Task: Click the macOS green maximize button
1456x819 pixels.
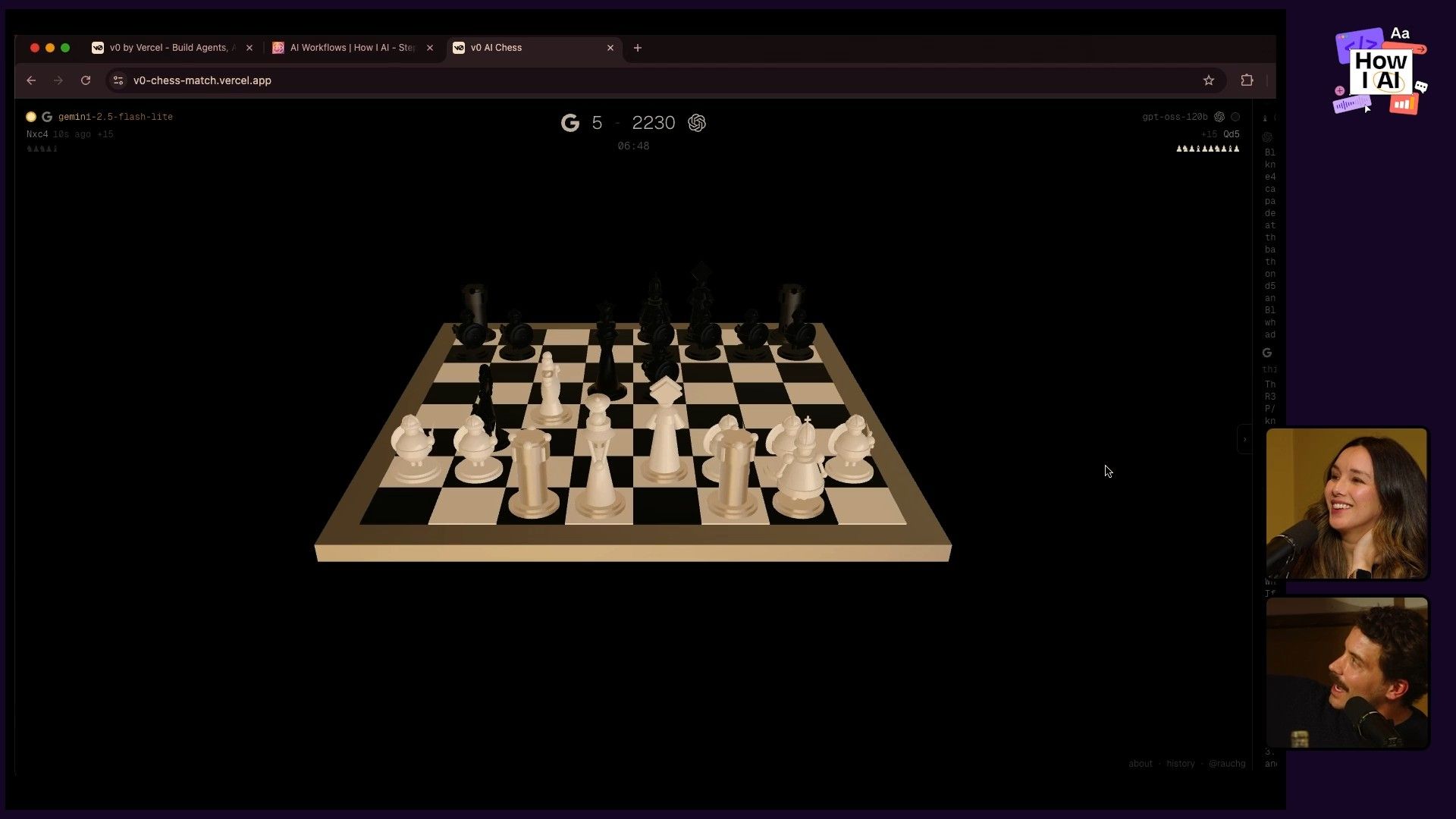Action: click(65, 48)
